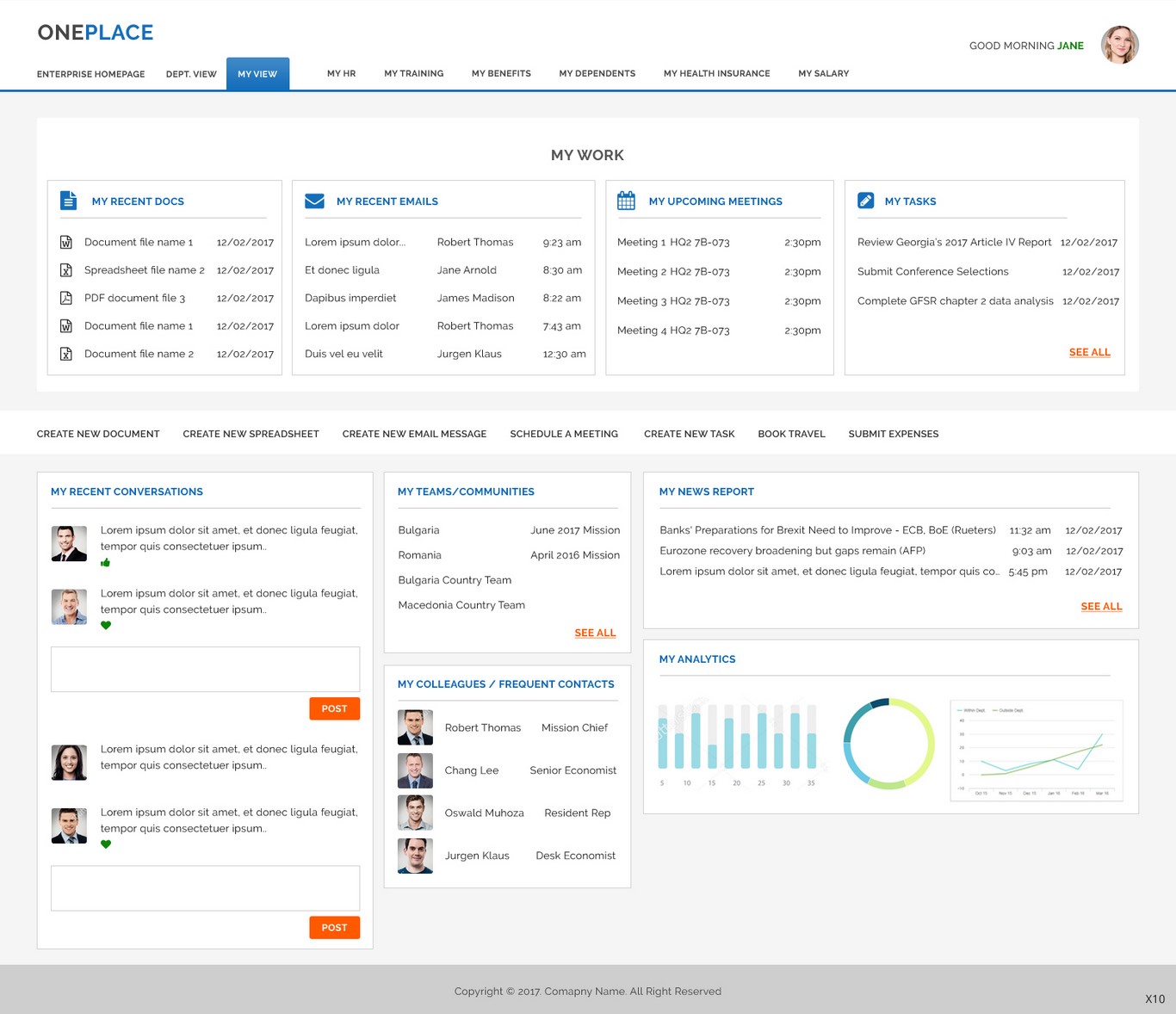This screenshot has height=1014, width=1176.
Task: Click in the first conversation reply box
Action: pyautogui.click(x=205, y=669)
